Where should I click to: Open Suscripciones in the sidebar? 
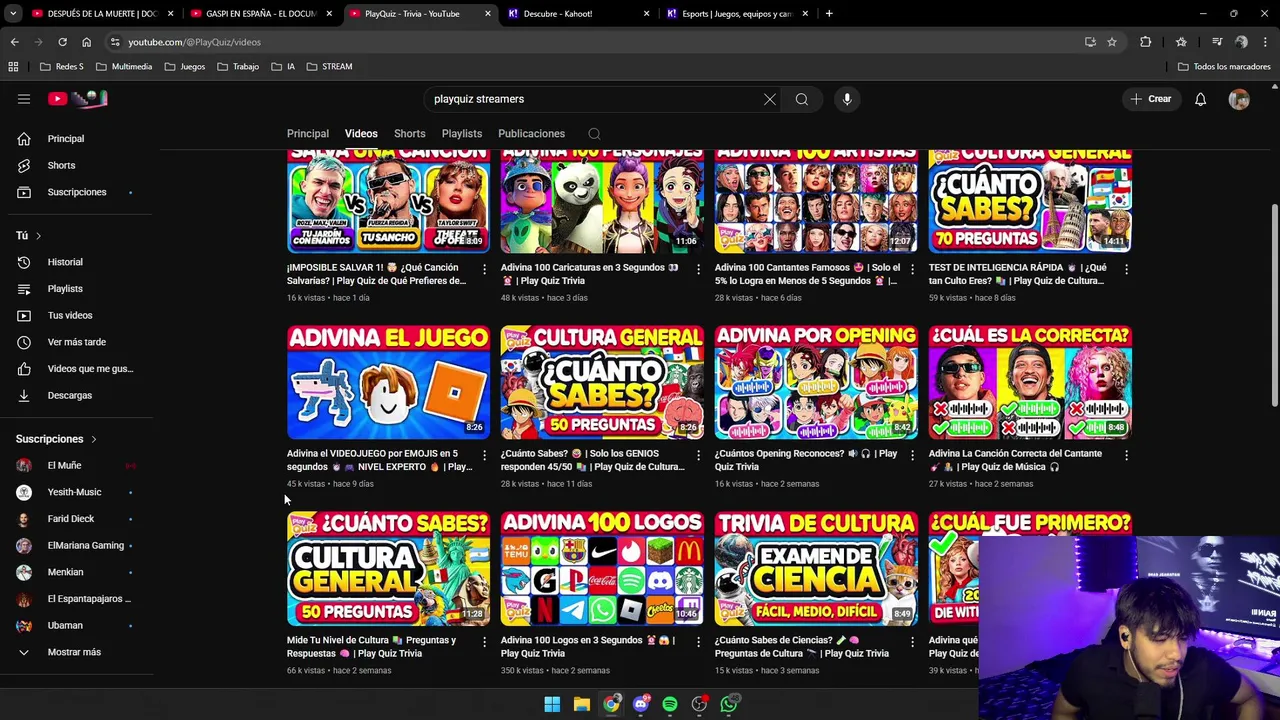(76, 192)
